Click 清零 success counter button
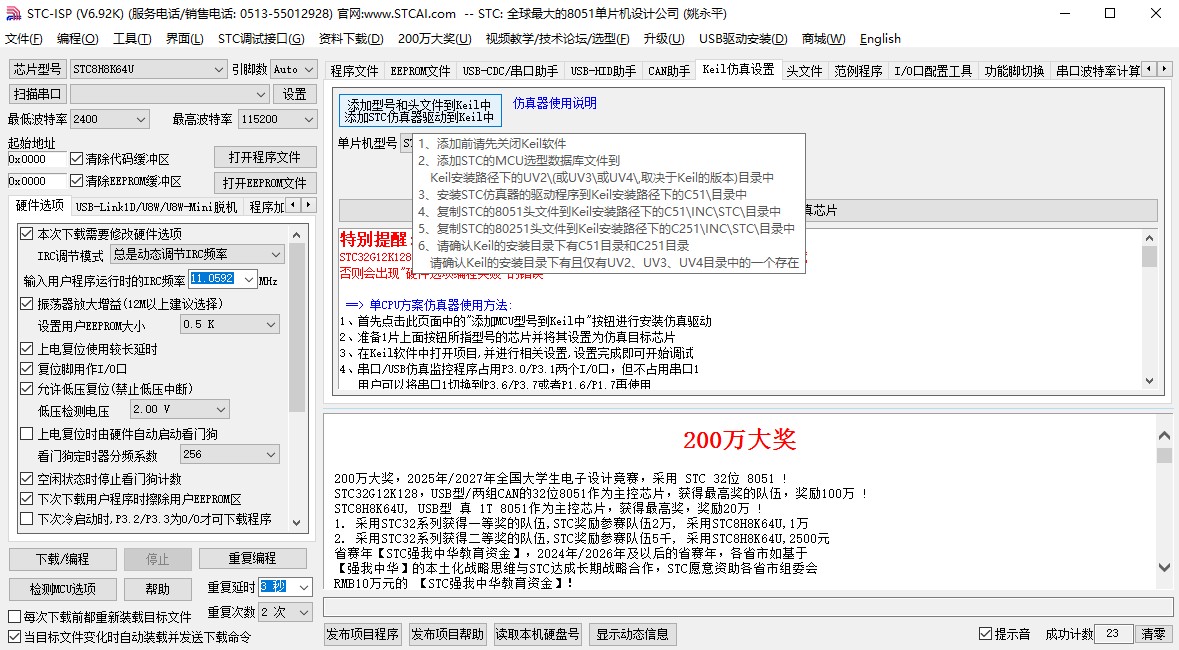The width and height of the screenshot is (1179, 650). coord(1153,634)
